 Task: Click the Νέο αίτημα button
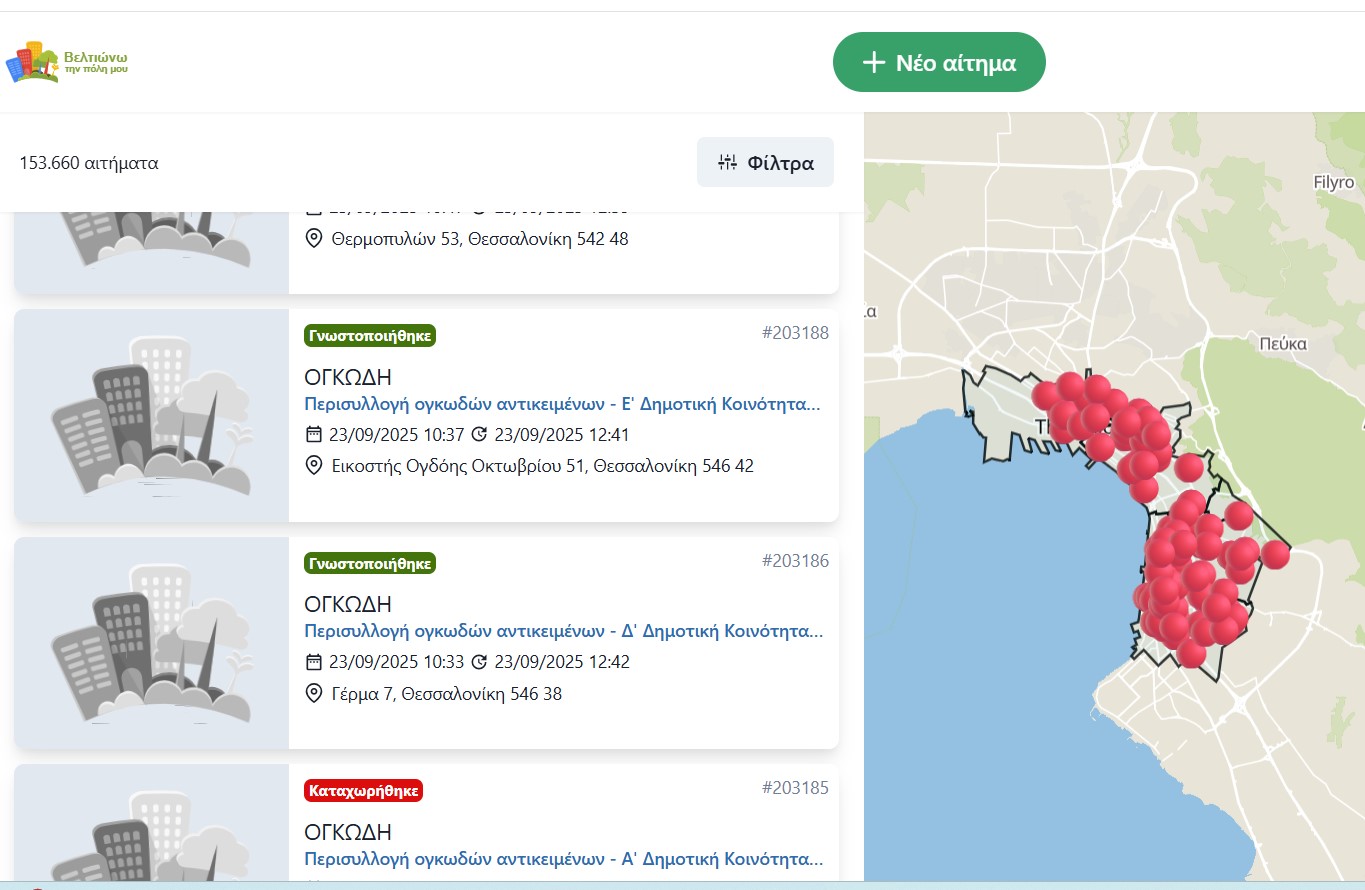(x=939, y=62)
